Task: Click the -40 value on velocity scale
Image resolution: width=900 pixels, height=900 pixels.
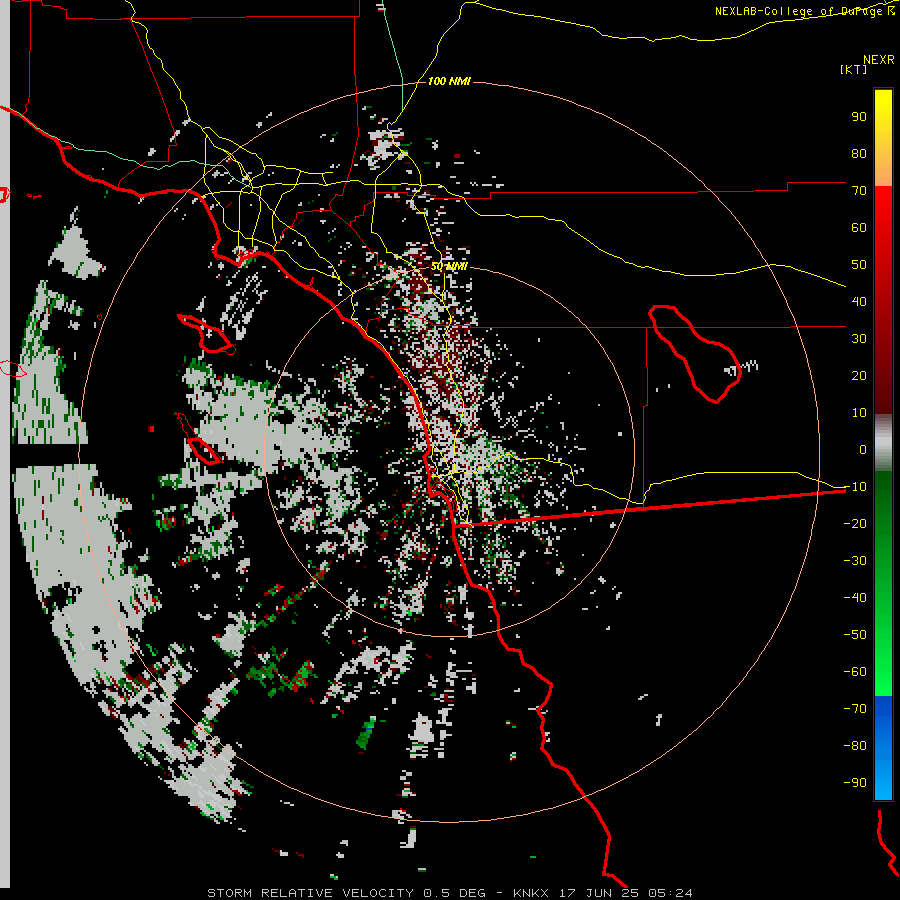Action: (x=855, y=598)
